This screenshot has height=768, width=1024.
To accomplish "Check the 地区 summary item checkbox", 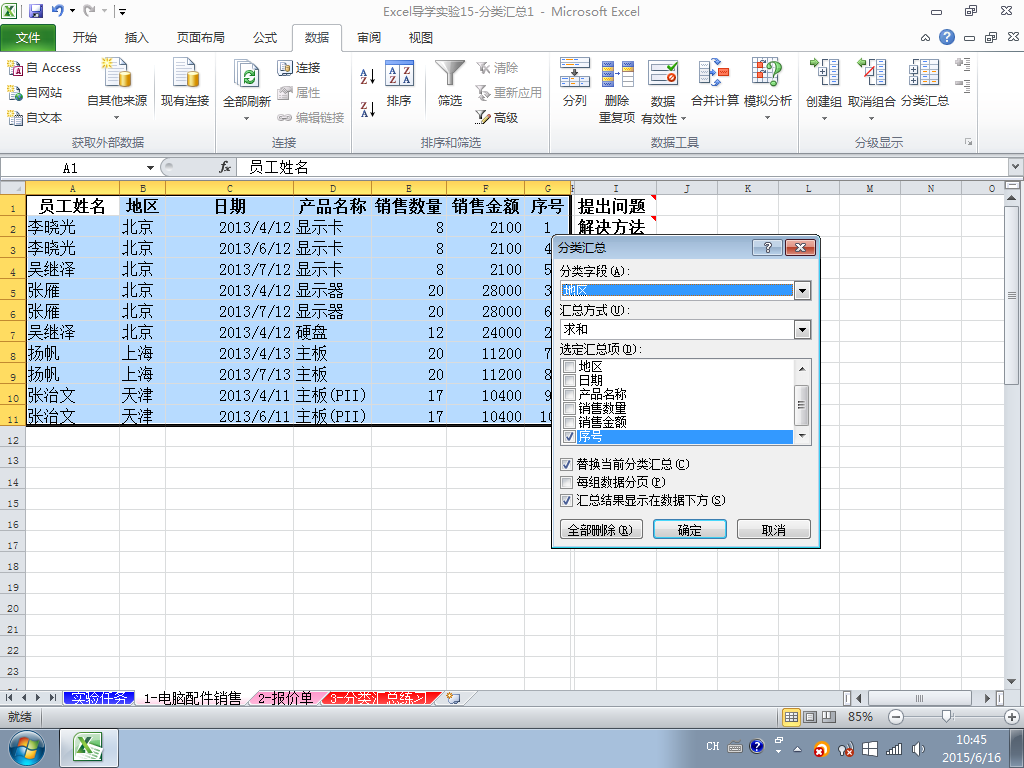I will tap(569, 367).
